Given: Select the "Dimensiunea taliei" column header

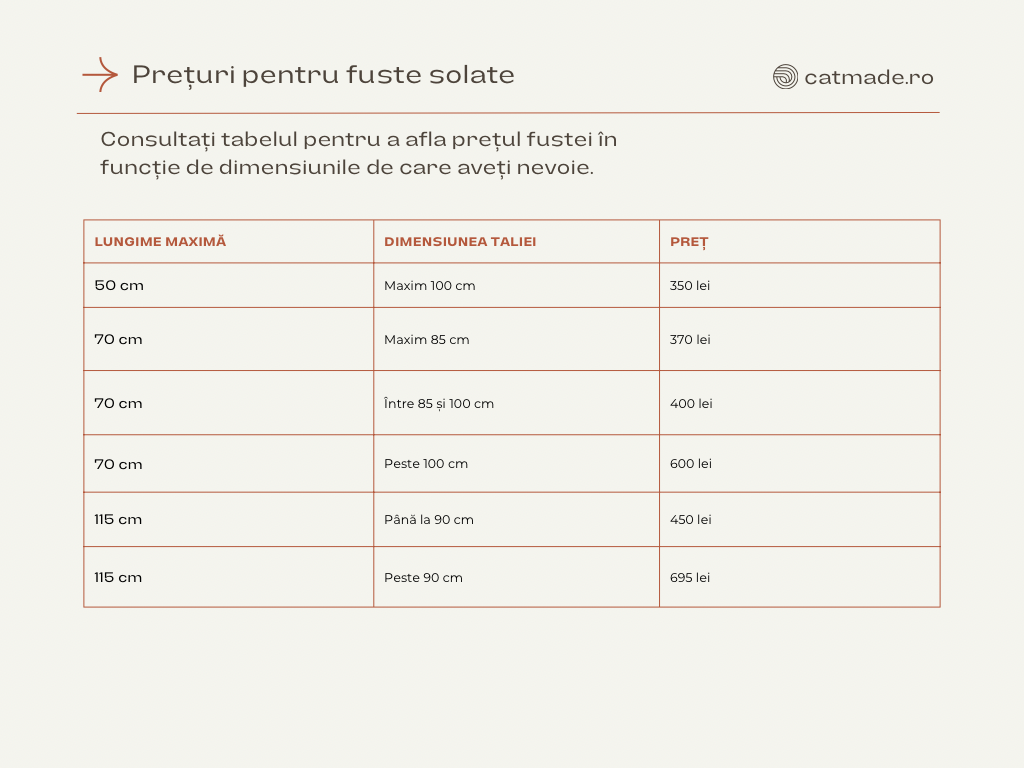Looking at the screenshot, I should tap(460, 242).
